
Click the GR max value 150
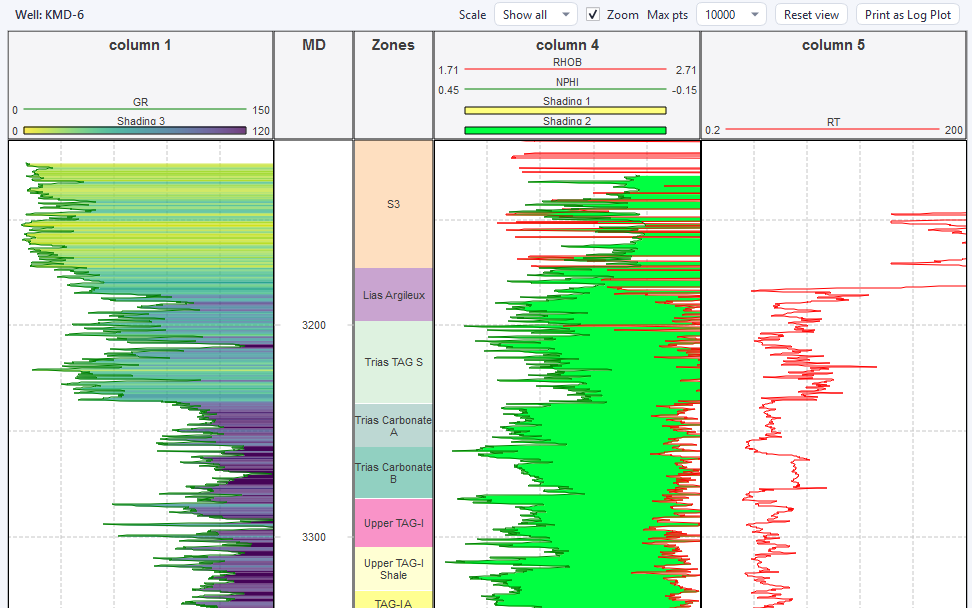[261, 110]
